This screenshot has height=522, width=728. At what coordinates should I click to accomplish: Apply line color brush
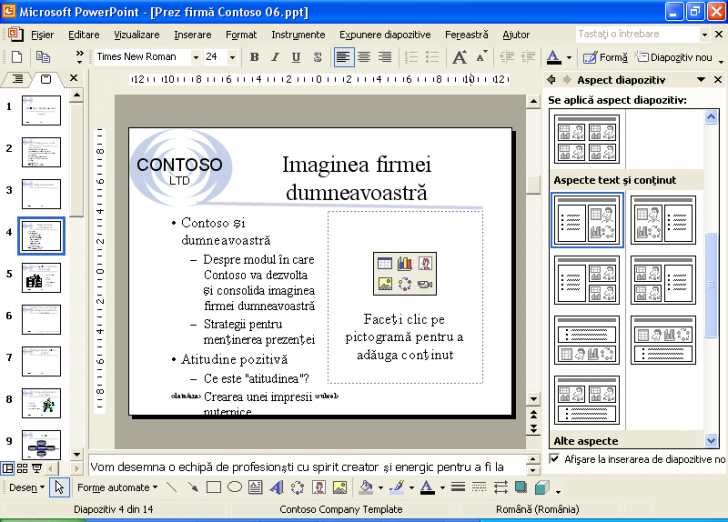(x=397, y=487)
